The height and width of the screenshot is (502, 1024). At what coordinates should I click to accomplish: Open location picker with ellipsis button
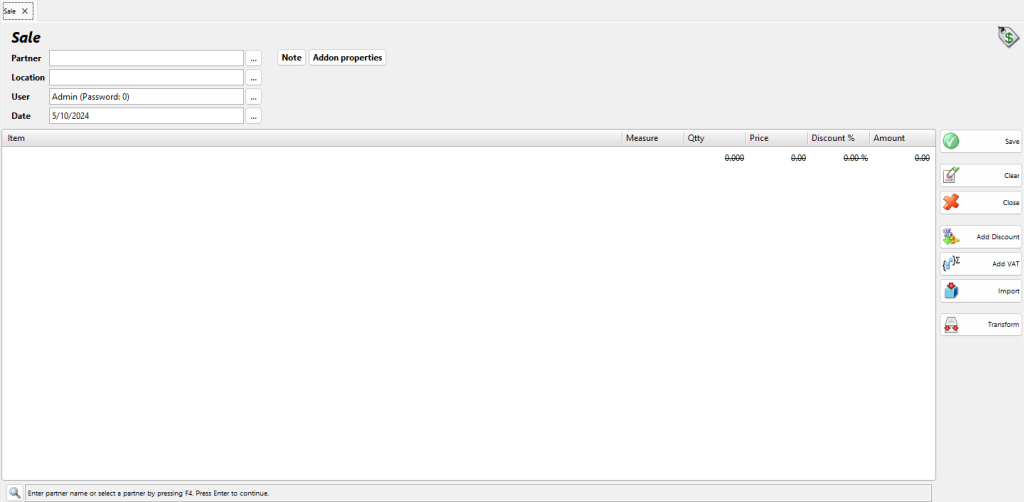(254, 77)
